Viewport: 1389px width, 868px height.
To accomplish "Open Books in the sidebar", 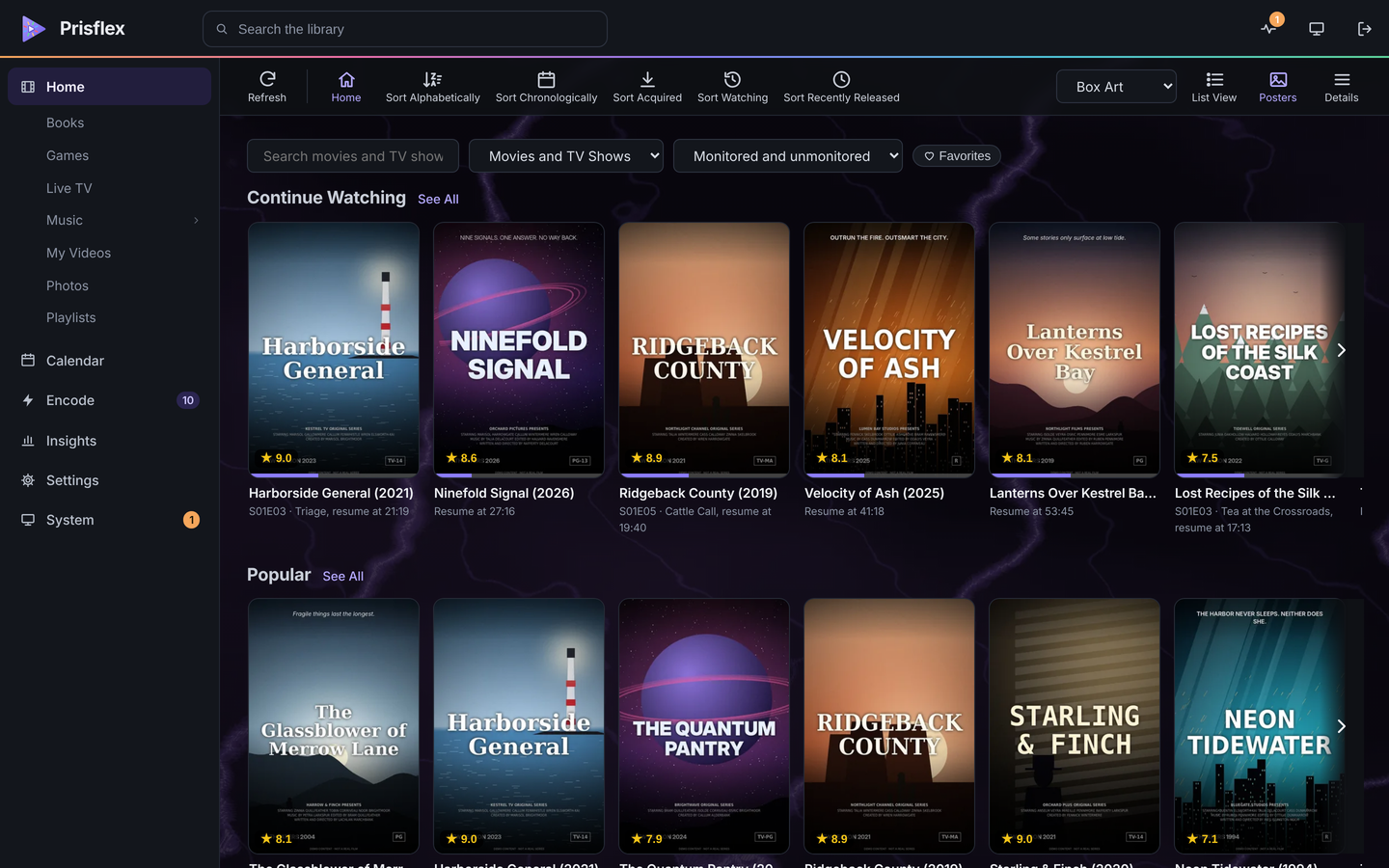I will point(65,122).
